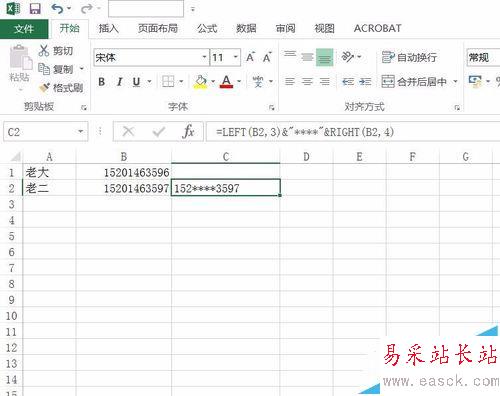Expand the copy options arrow

82,69
